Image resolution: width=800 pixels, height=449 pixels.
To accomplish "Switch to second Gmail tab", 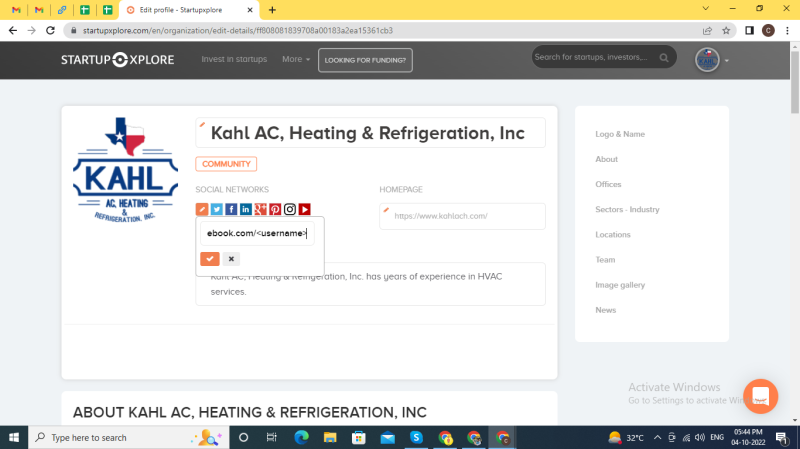I will coord(39,10).
